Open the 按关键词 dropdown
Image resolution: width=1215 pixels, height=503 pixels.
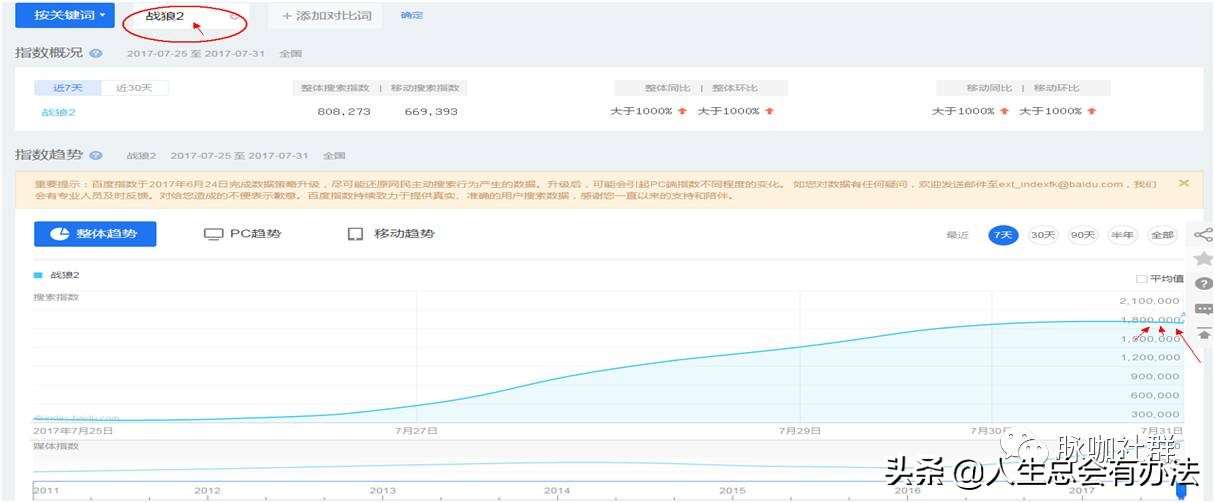coord(65,15)
